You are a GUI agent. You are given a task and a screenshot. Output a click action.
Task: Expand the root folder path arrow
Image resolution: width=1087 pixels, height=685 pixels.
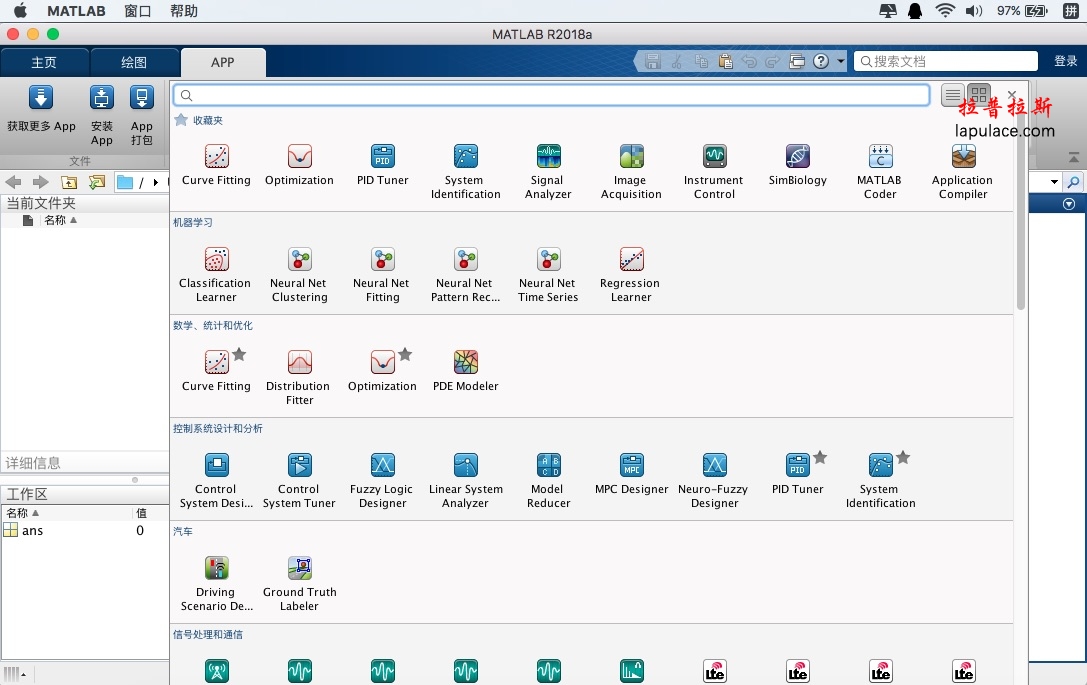(x=156, y=182)
